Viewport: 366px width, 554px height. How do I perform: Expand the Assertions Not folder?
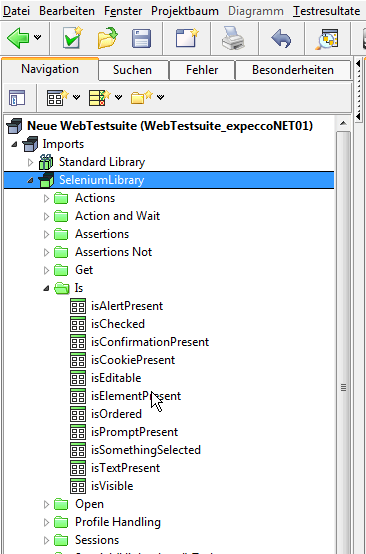point(46,252)
